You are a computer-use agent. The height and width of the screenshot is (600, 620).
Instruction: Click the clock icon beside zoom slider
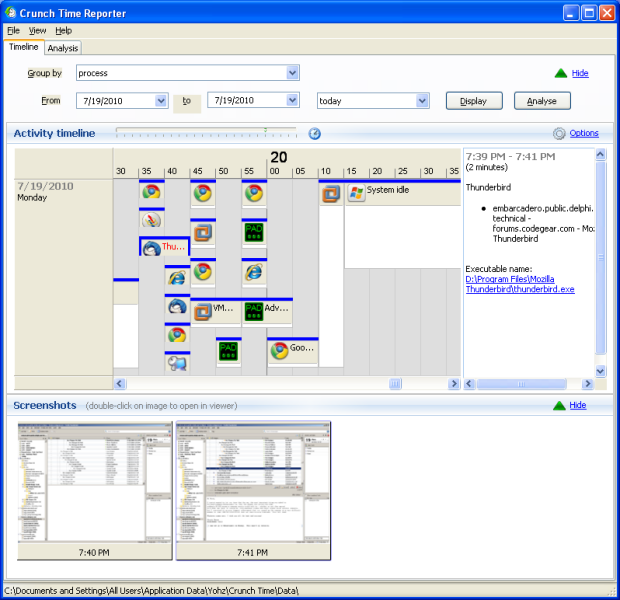coord(314,134)
